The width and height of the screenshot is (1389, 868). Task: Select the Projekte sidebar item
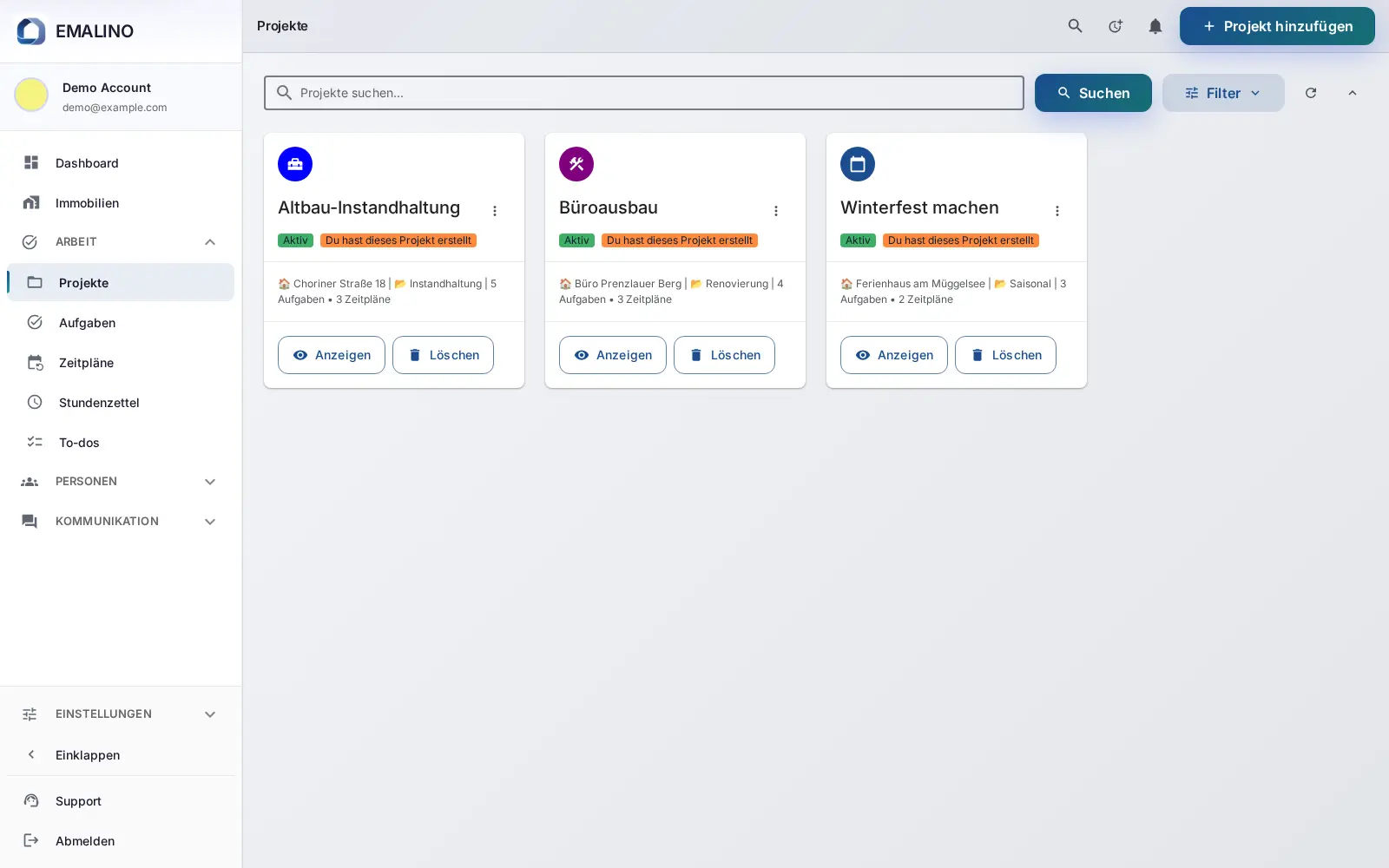(x=121, y=283)
